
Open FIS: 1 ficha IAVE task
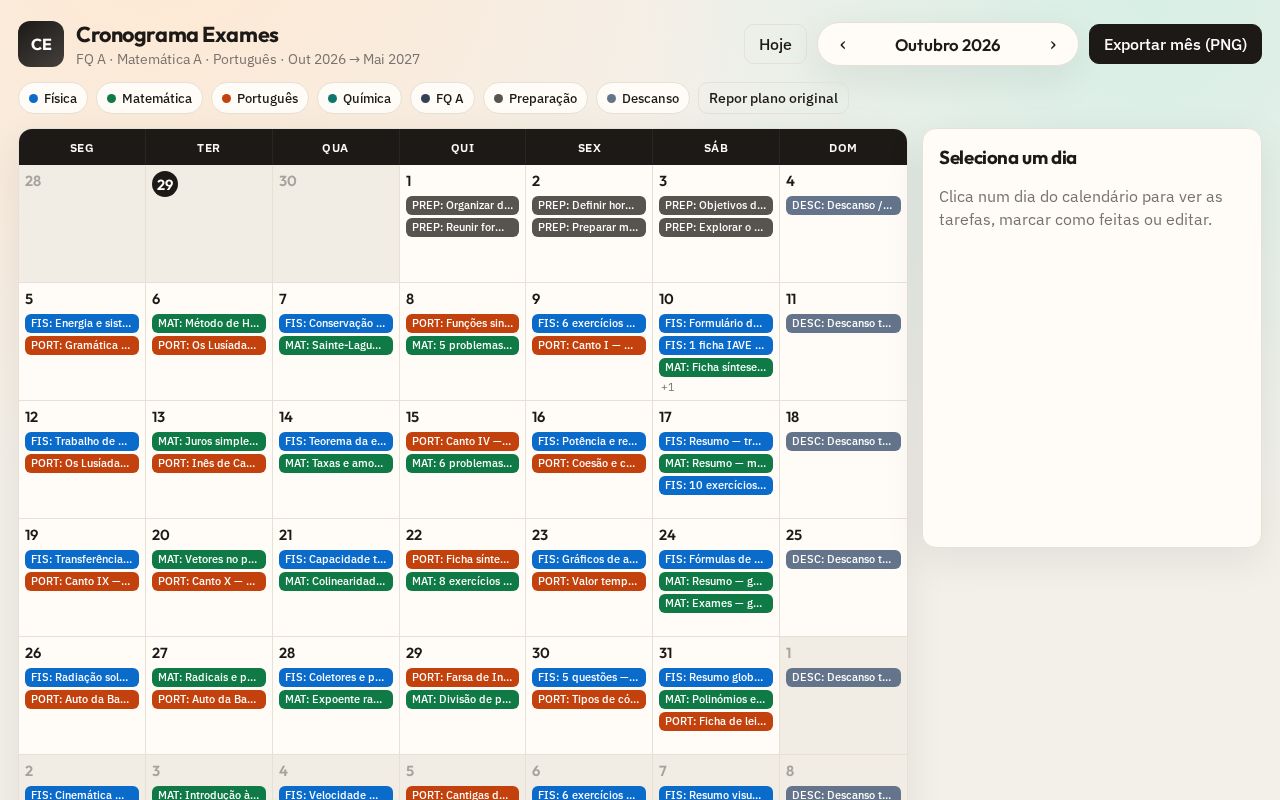point(716,345)
